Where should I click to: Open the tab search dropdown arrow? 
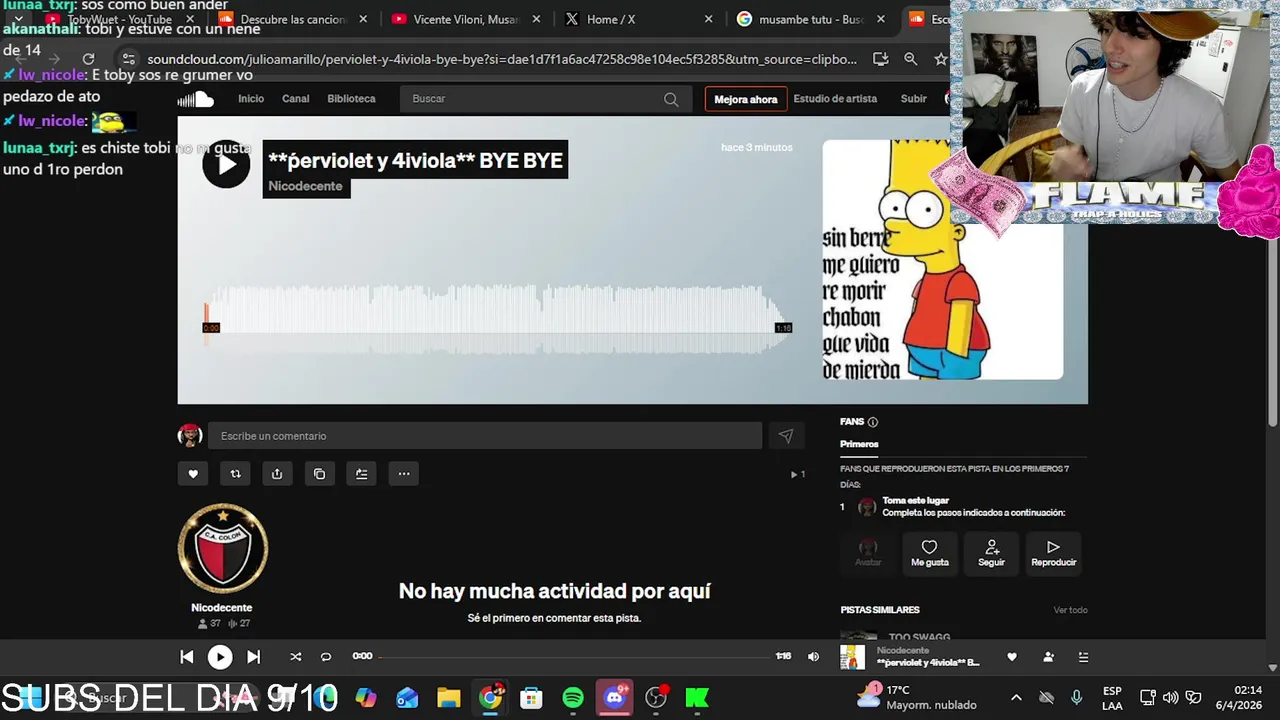click(x=18, y=19)
